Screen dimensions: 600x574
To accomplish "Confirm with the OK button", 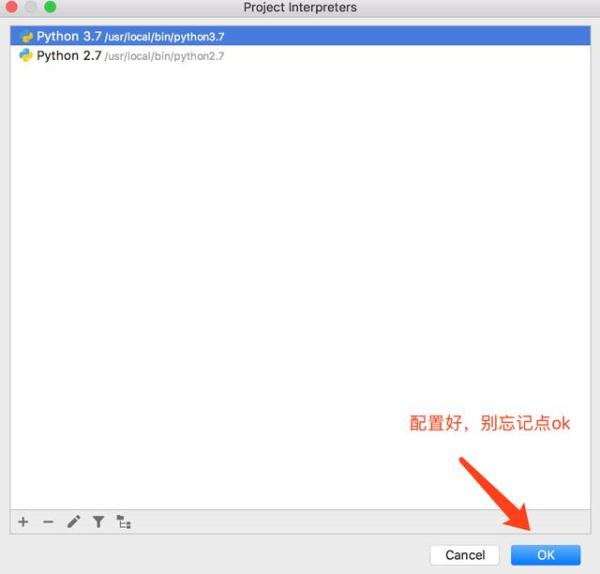I will tap(546, 555).
